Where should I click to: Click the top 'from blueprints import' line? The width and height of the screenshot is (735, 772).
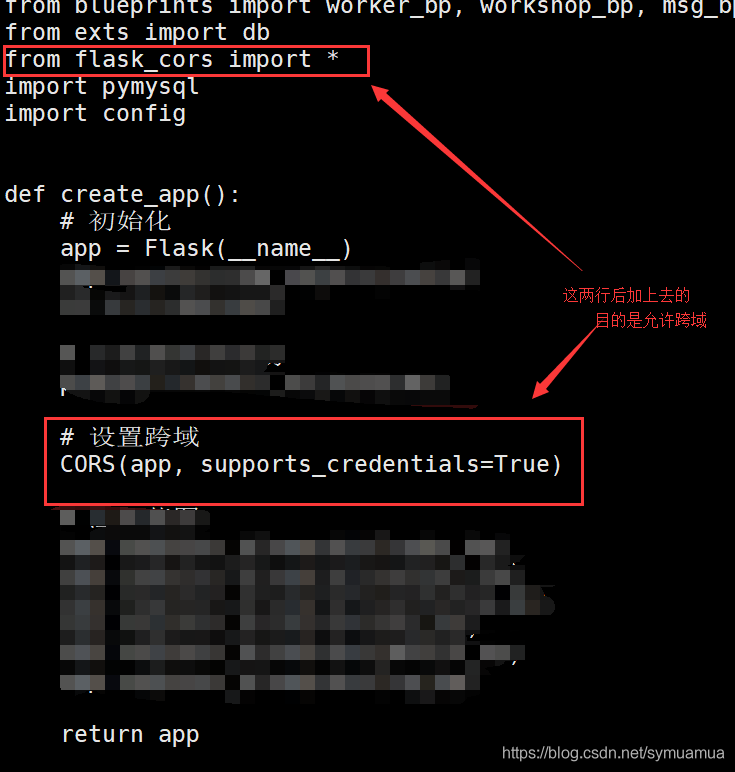(x=370, y=7)
